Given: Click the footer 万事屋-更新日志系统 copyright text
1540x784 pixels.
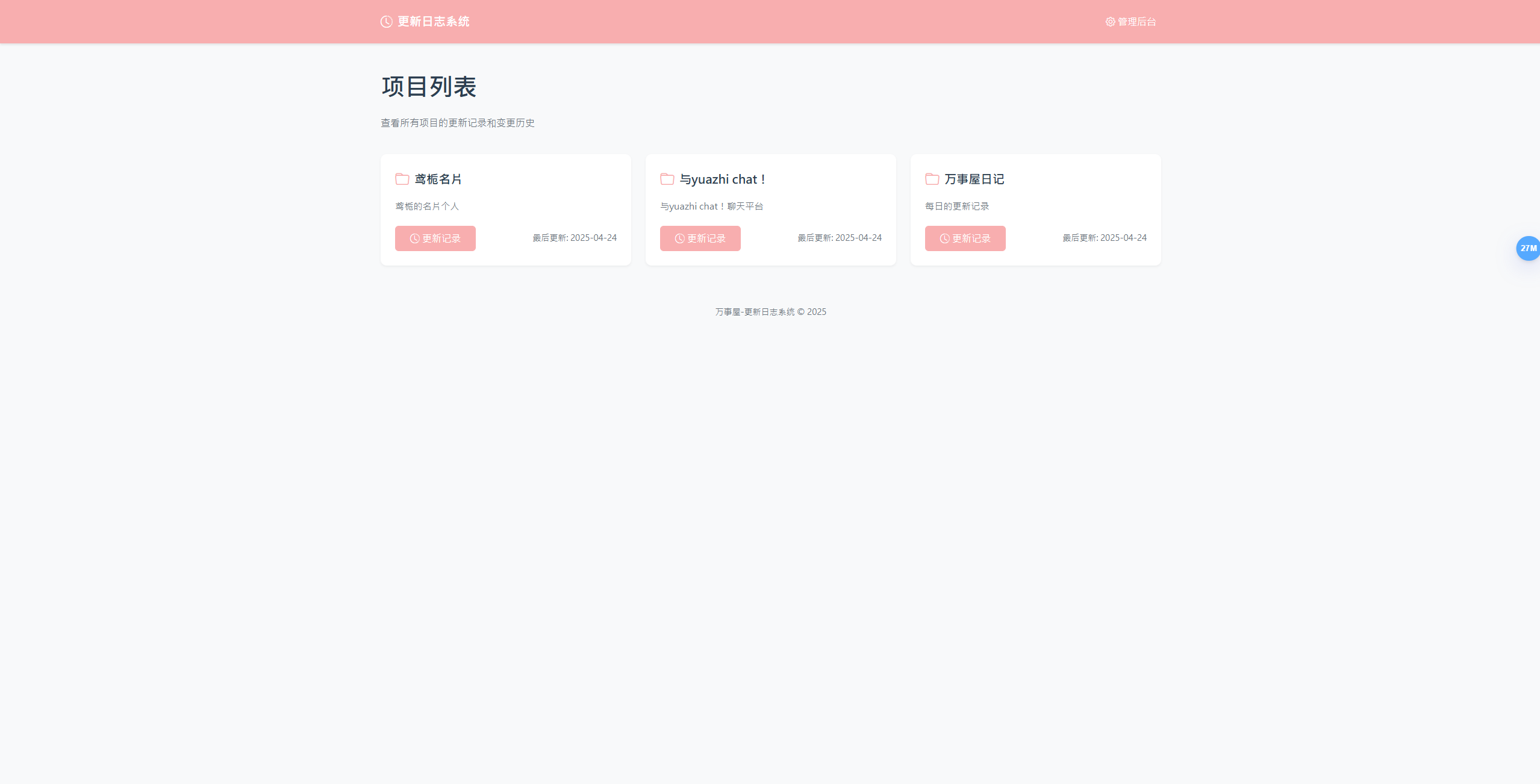Looking at the screenshot, I should tap(770, 312).
